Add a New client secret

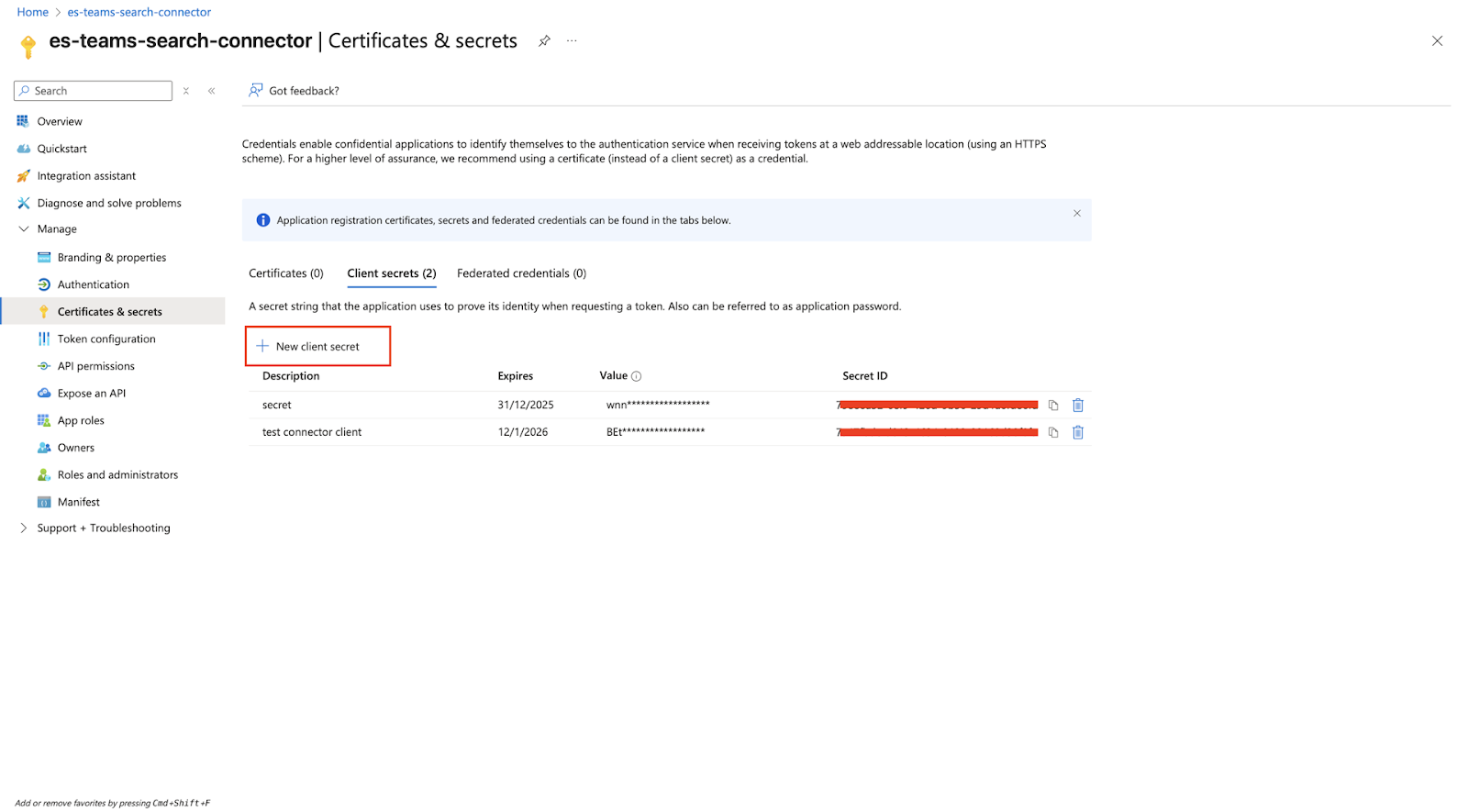317,347
